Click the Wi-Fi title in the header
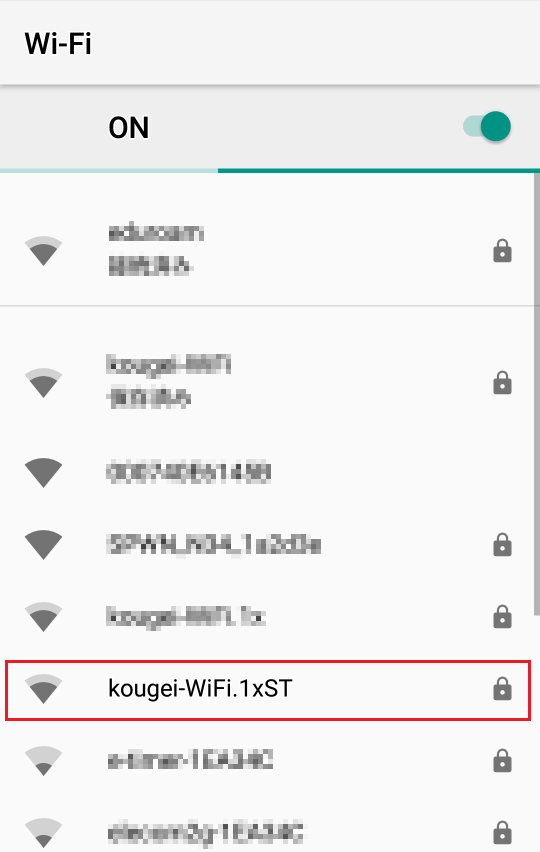Screen dimensions: 540x852 tap(58, 43)
